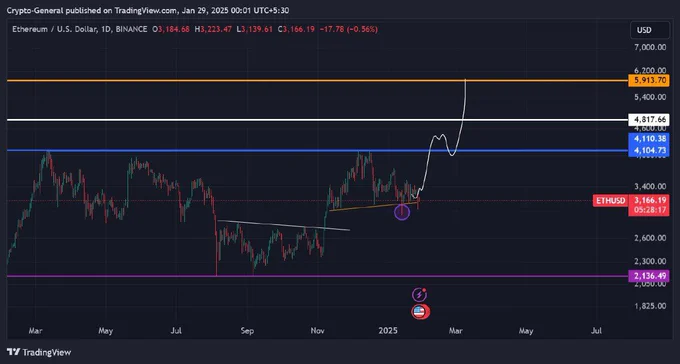Click the TradingView logo

point(39,352)
